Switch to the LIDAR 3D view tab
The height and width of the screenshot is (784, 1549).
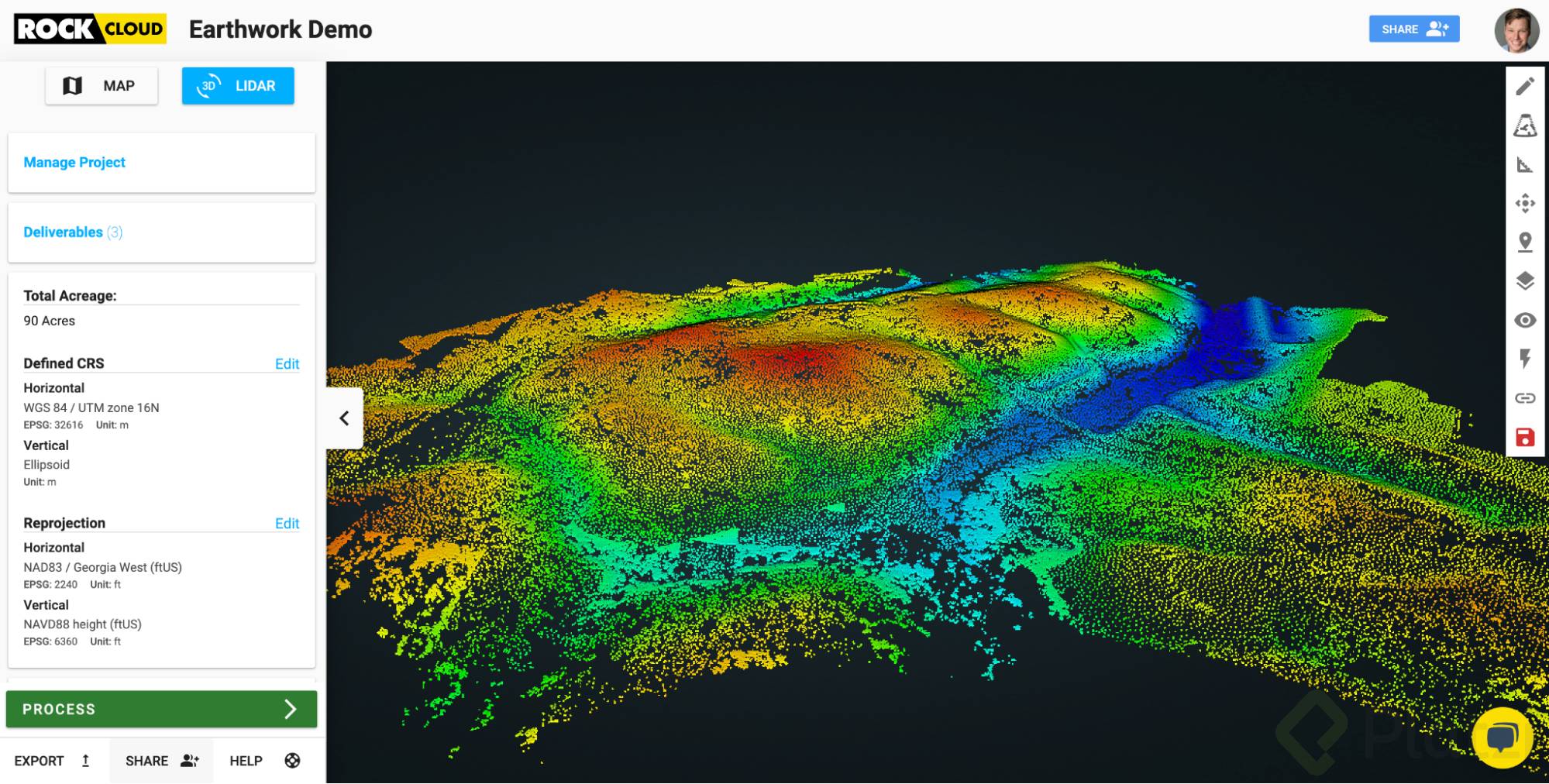tap(238, 86)
